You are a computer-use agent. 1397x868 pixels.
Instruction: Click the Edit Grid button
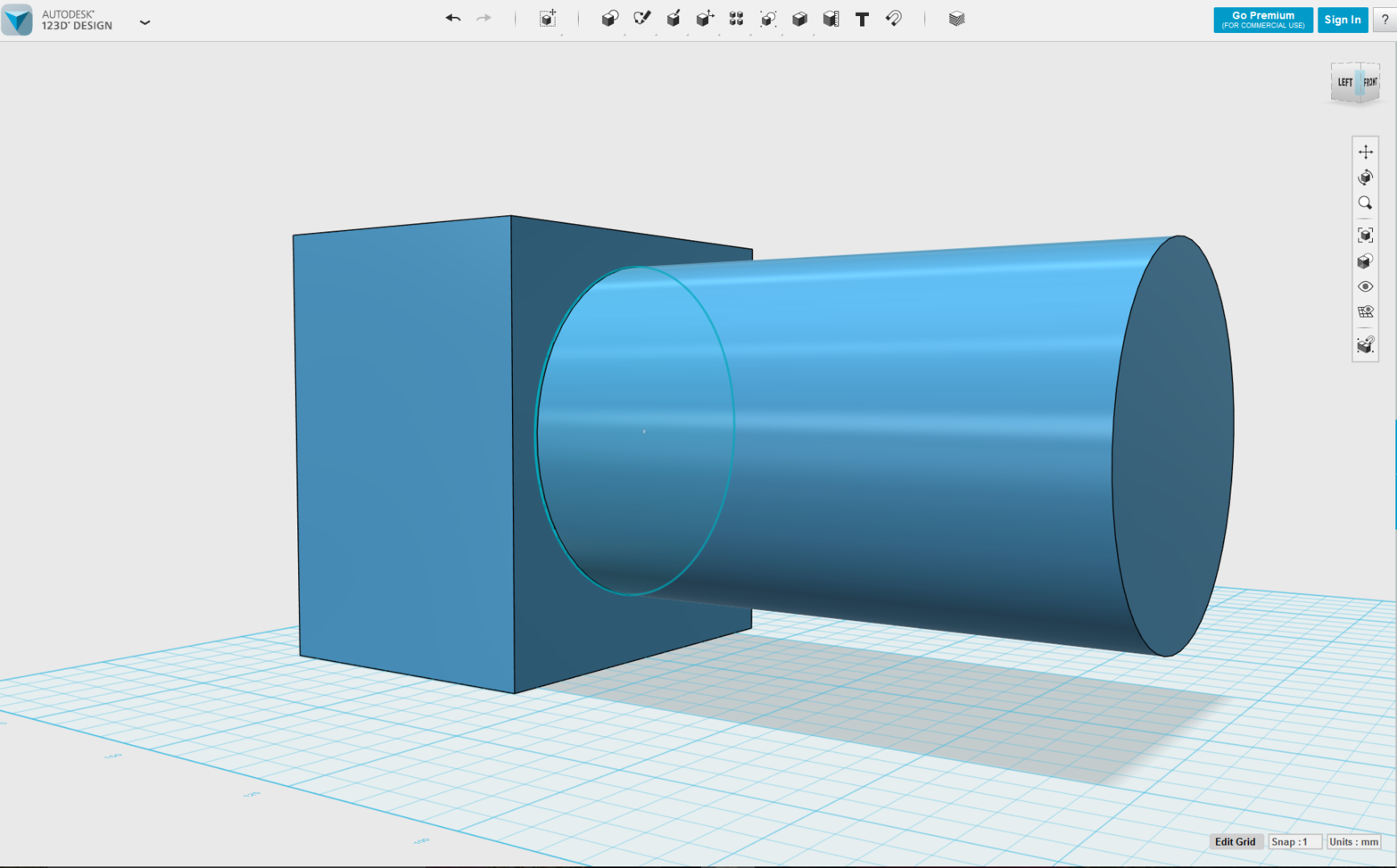pyautogui.click(x=1235, y=841)
